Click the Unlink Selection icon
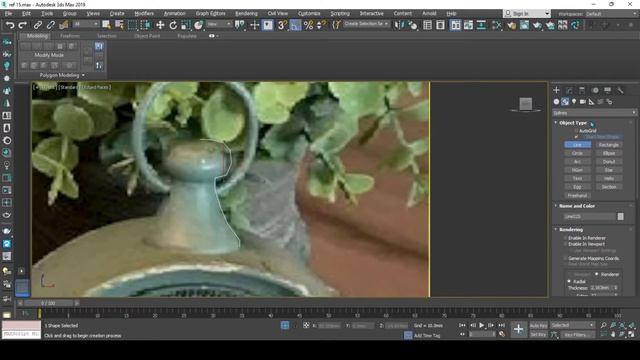This screenshot has height=360, width=640. click(51, 25)
